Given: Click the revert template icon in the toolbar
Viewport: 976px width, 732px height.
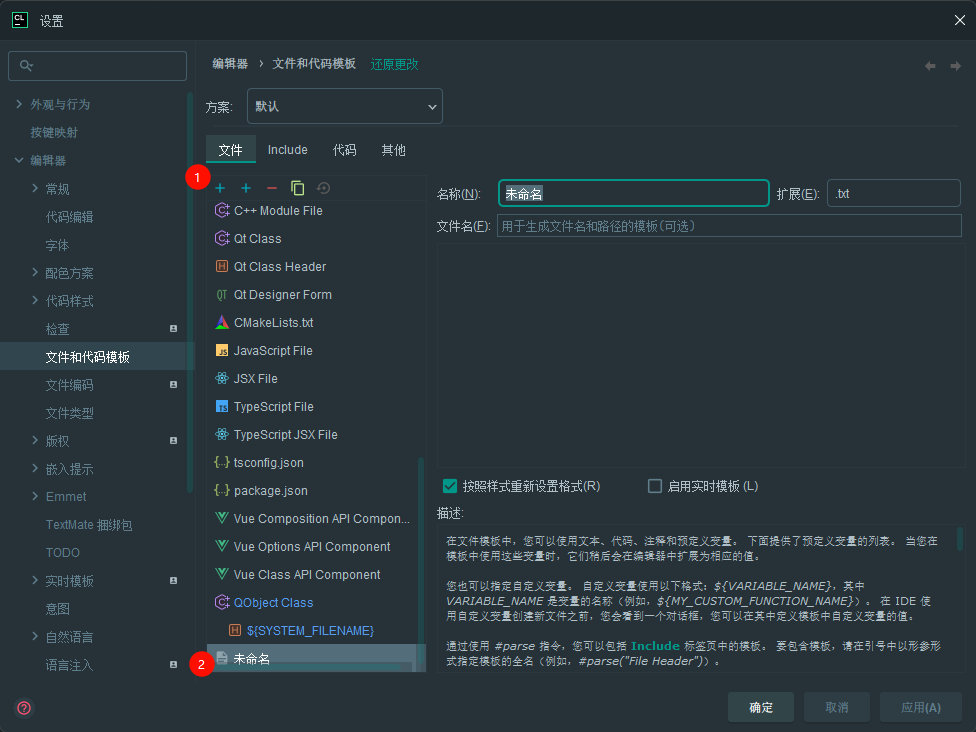Looking at the screenshot, I should (x=324, y=188).
